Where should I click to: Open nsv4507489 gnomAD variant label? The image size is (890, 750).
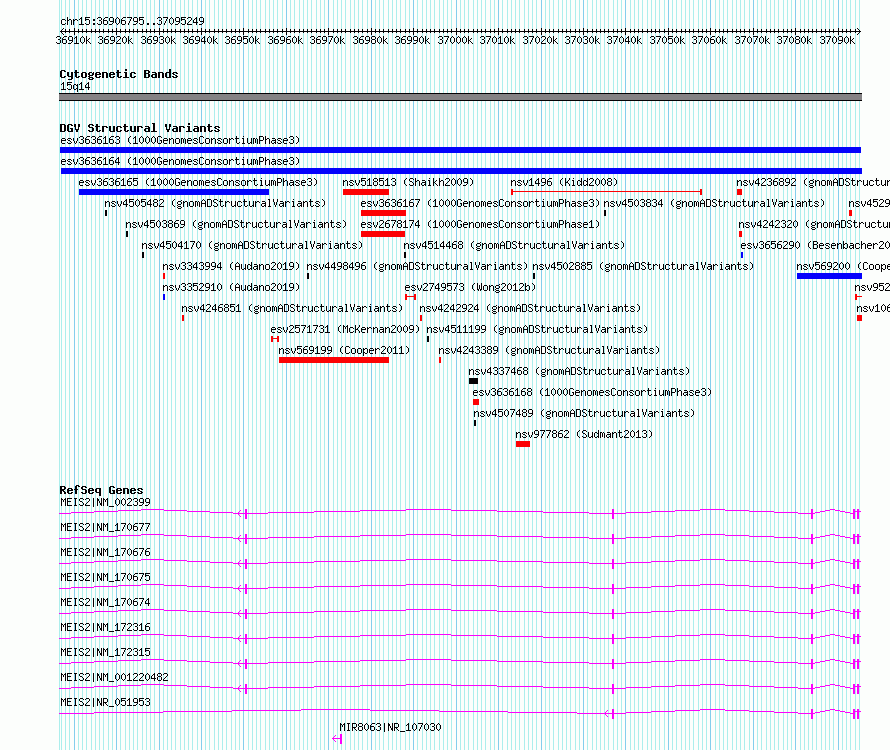coord(584,413)
